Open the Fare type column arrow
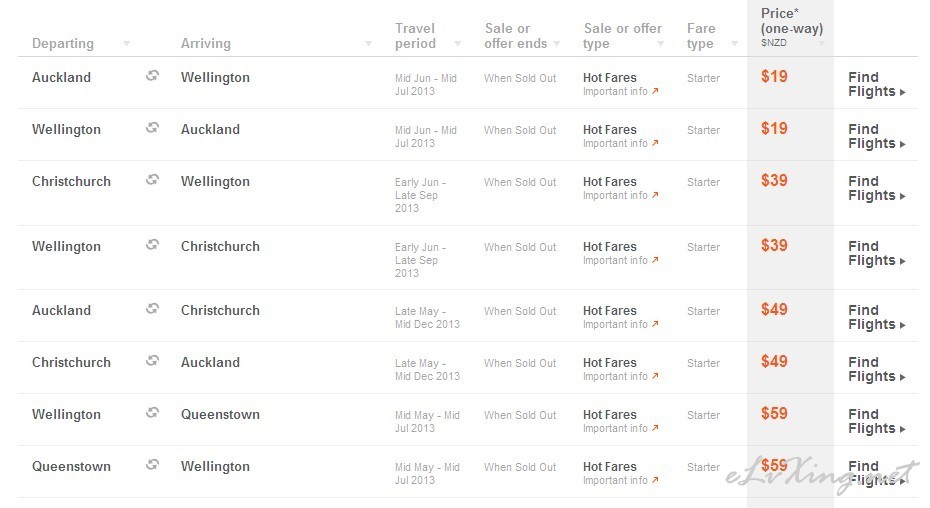The image size is (930, 508). (x=734, y=44)
